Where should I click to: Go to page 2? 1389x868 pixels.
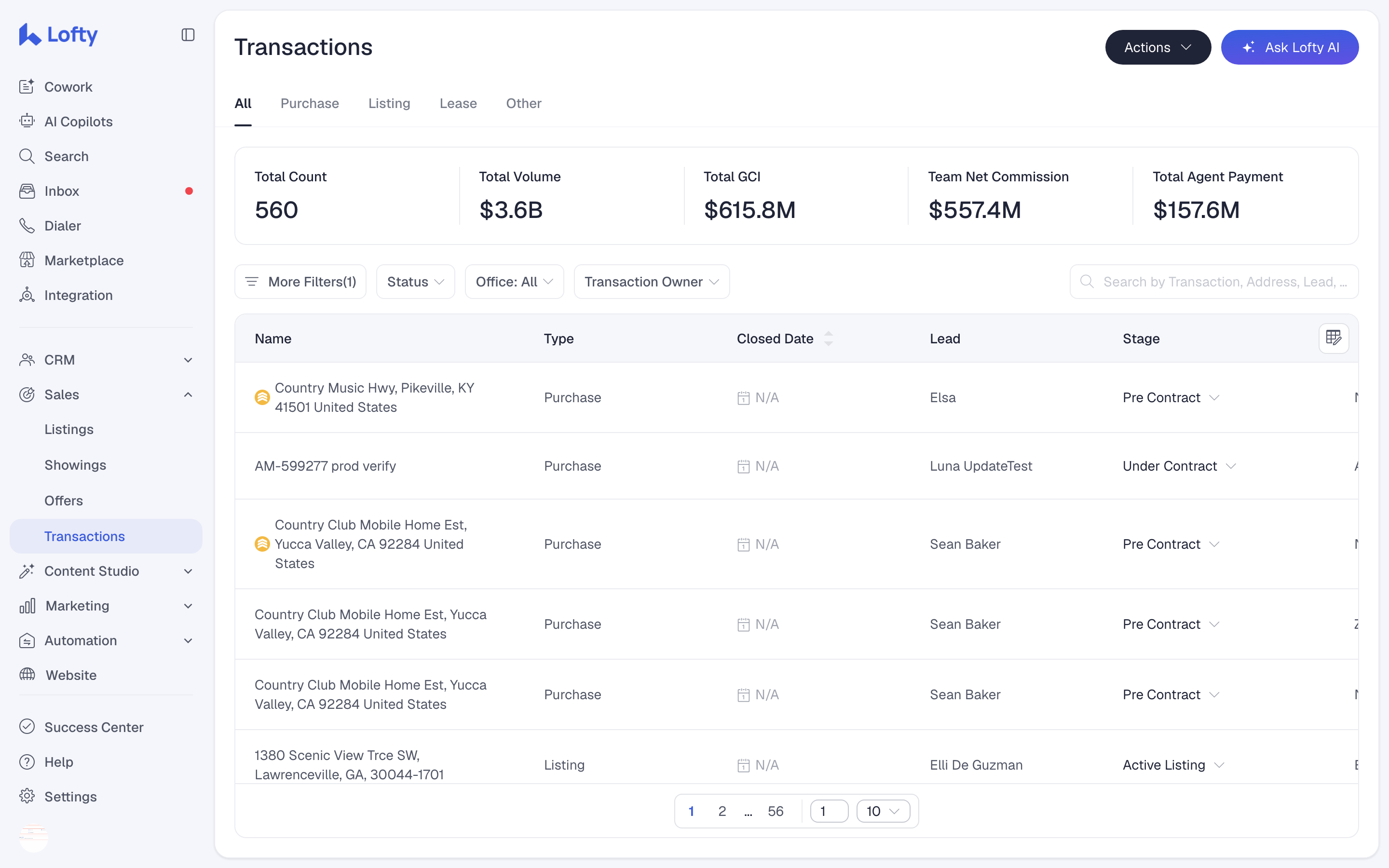(722, 811)
